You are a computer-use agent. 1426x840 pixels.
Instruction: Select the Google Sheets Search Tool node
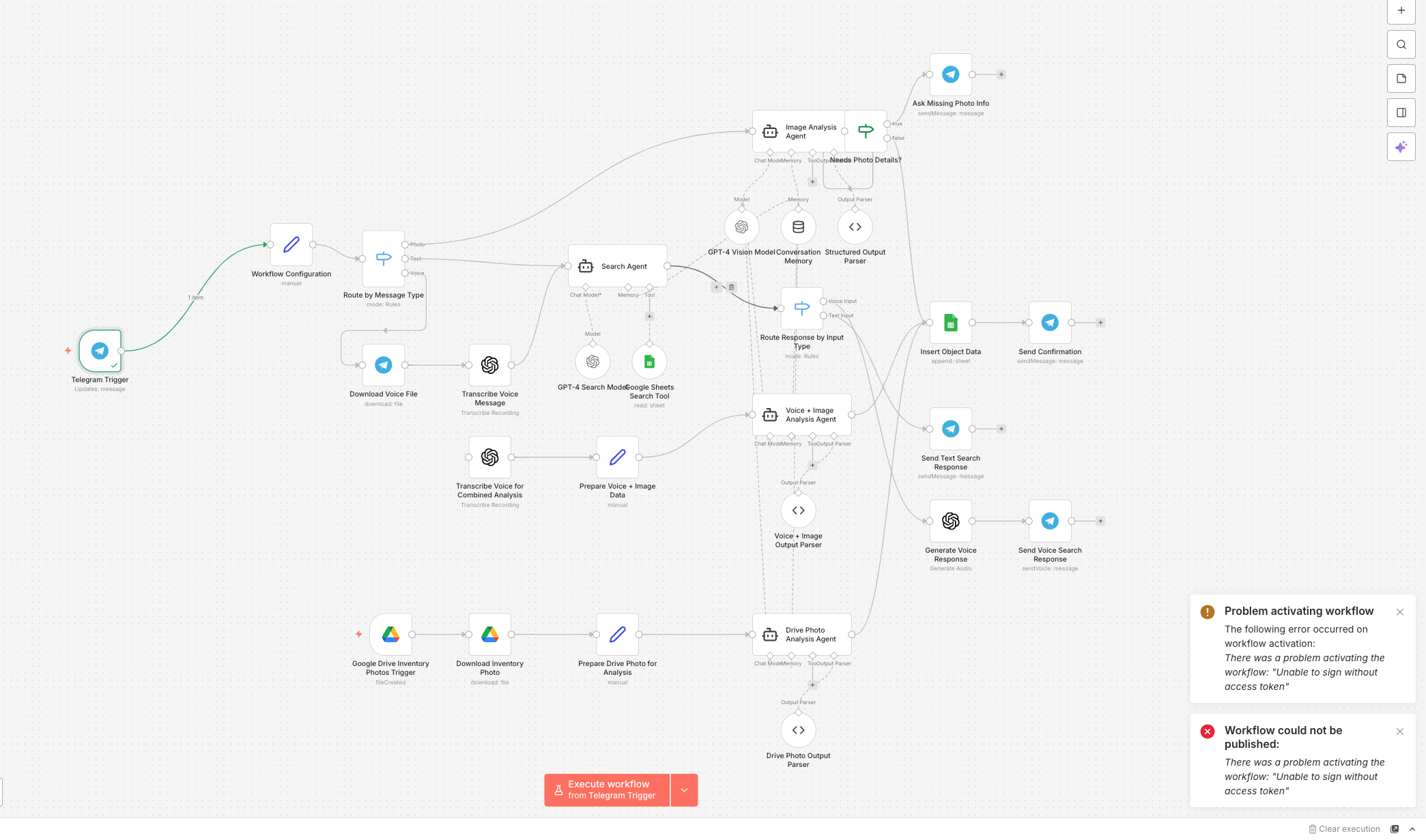click(x=649, y=362)
